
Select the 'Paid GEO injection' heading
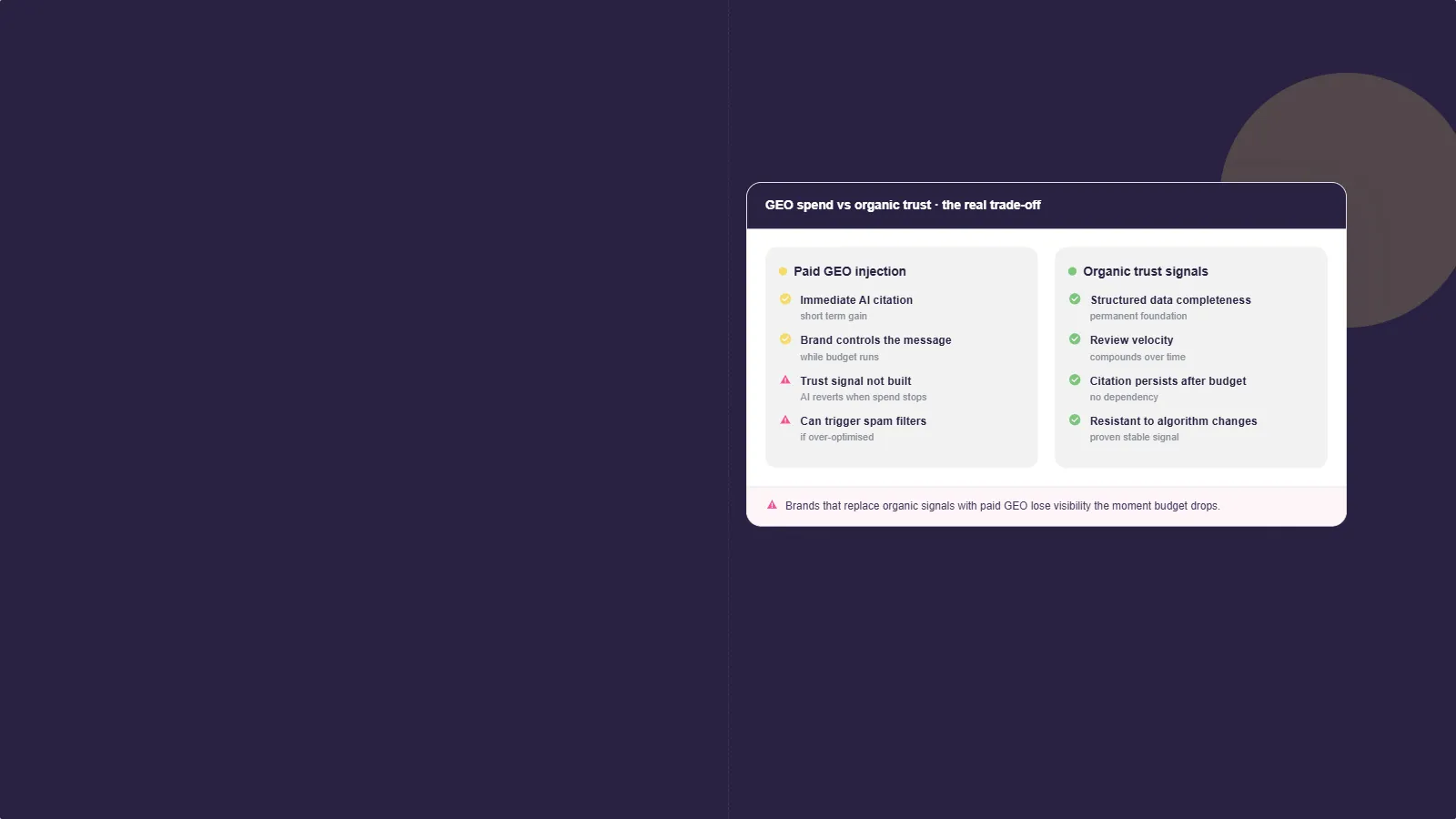click(850, 271)
